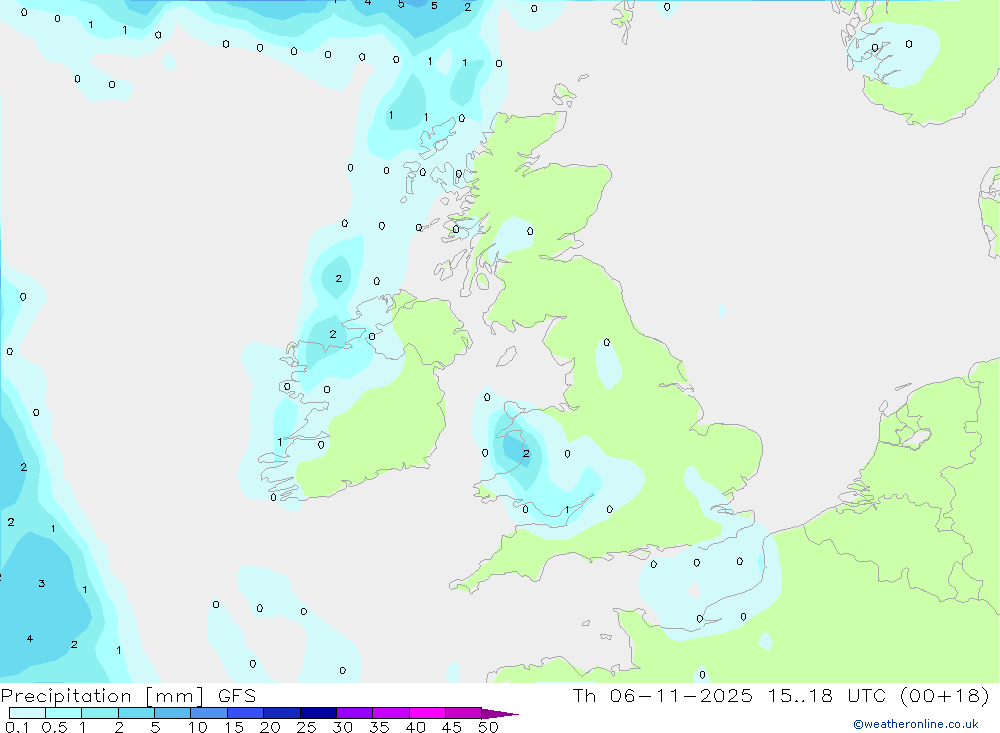This screenshot has height=733, width=1000.
Task: Click the 5–10 mm legend color swatch
Action: point(172,713)
